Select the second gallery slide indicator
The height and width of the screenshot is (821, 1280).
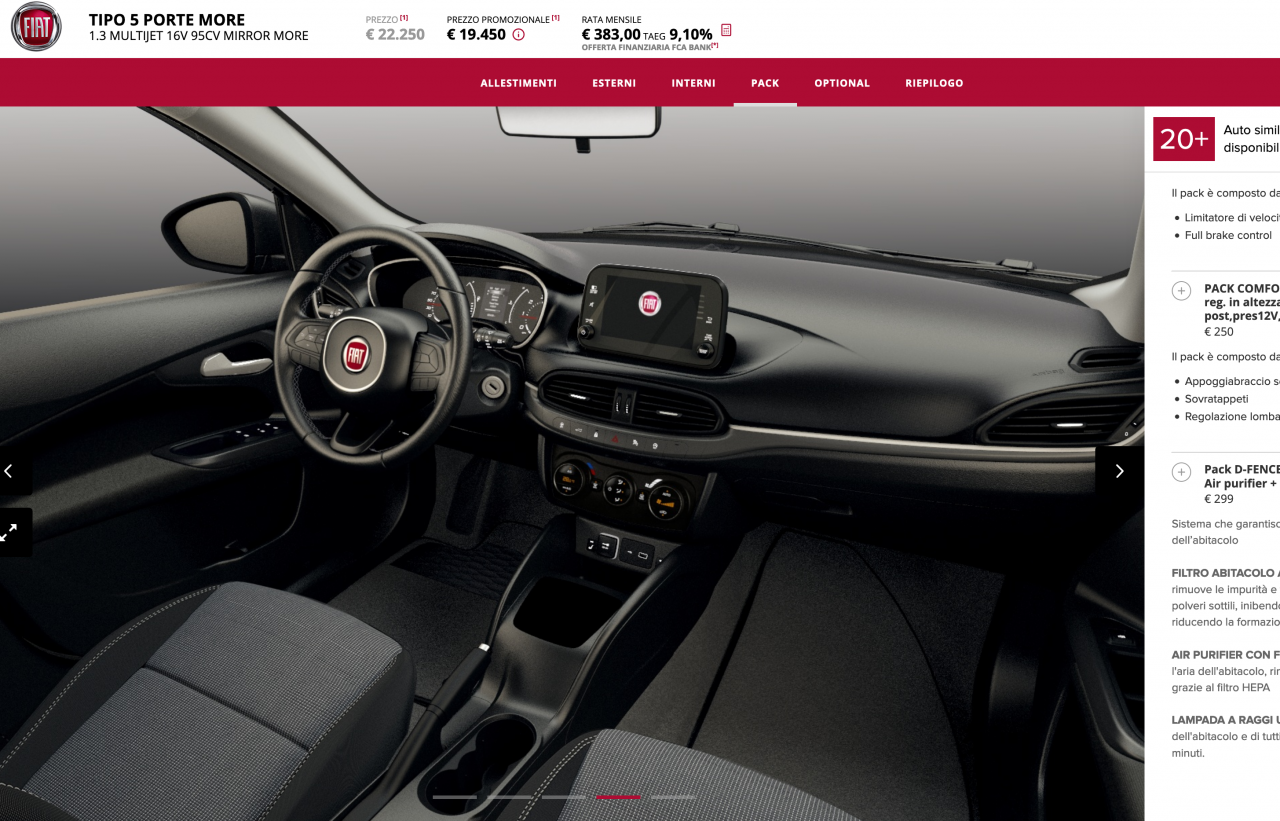509,797
